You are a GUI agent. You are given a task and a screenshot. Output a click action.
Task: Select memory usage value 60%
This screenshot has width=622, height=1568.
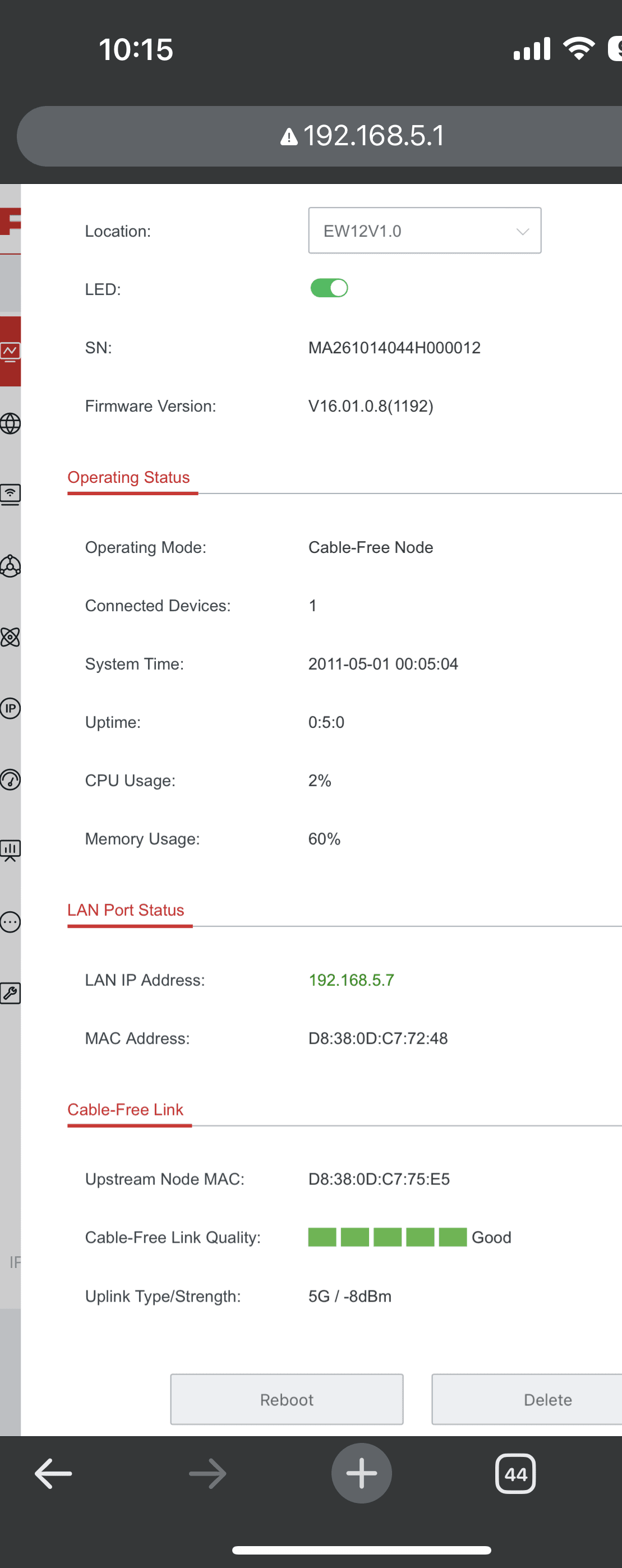pyautogui.click(x=324, y=840)
